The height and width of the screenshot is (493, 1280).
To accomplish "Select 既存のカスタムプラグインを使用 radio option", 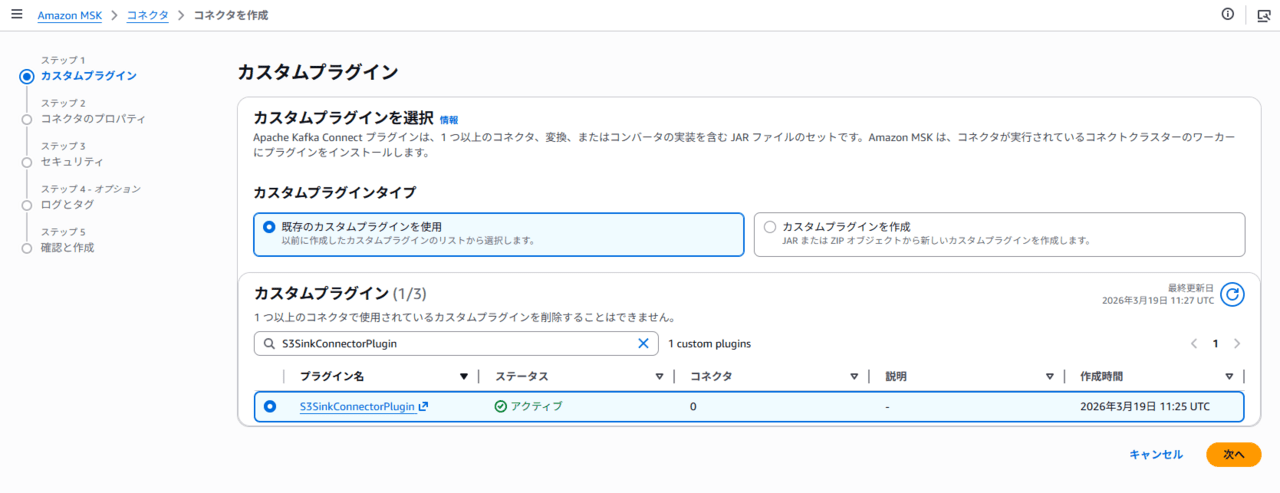I will coord(268,227).
